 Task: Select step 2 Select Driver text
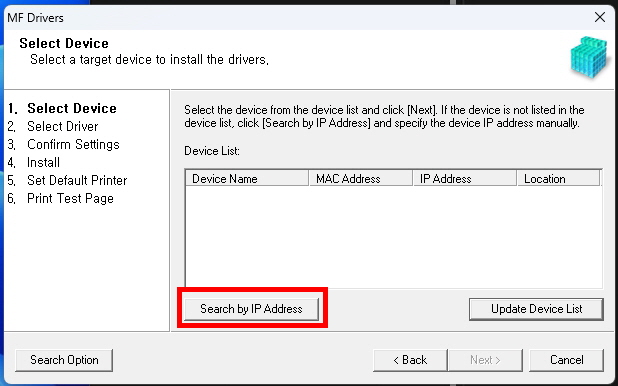(x=63, y=126)
